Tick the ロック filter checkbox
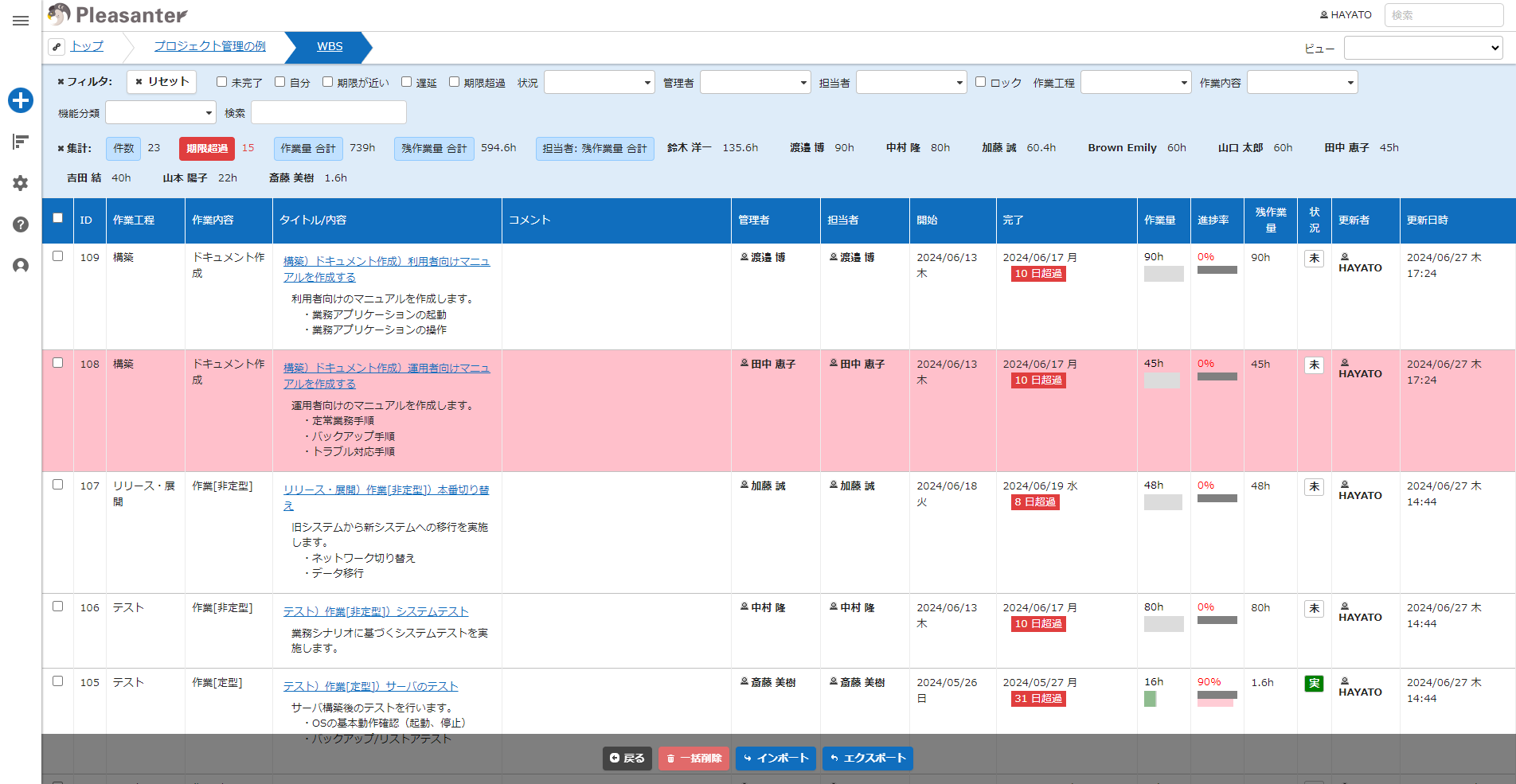 [x=981, y=82]
